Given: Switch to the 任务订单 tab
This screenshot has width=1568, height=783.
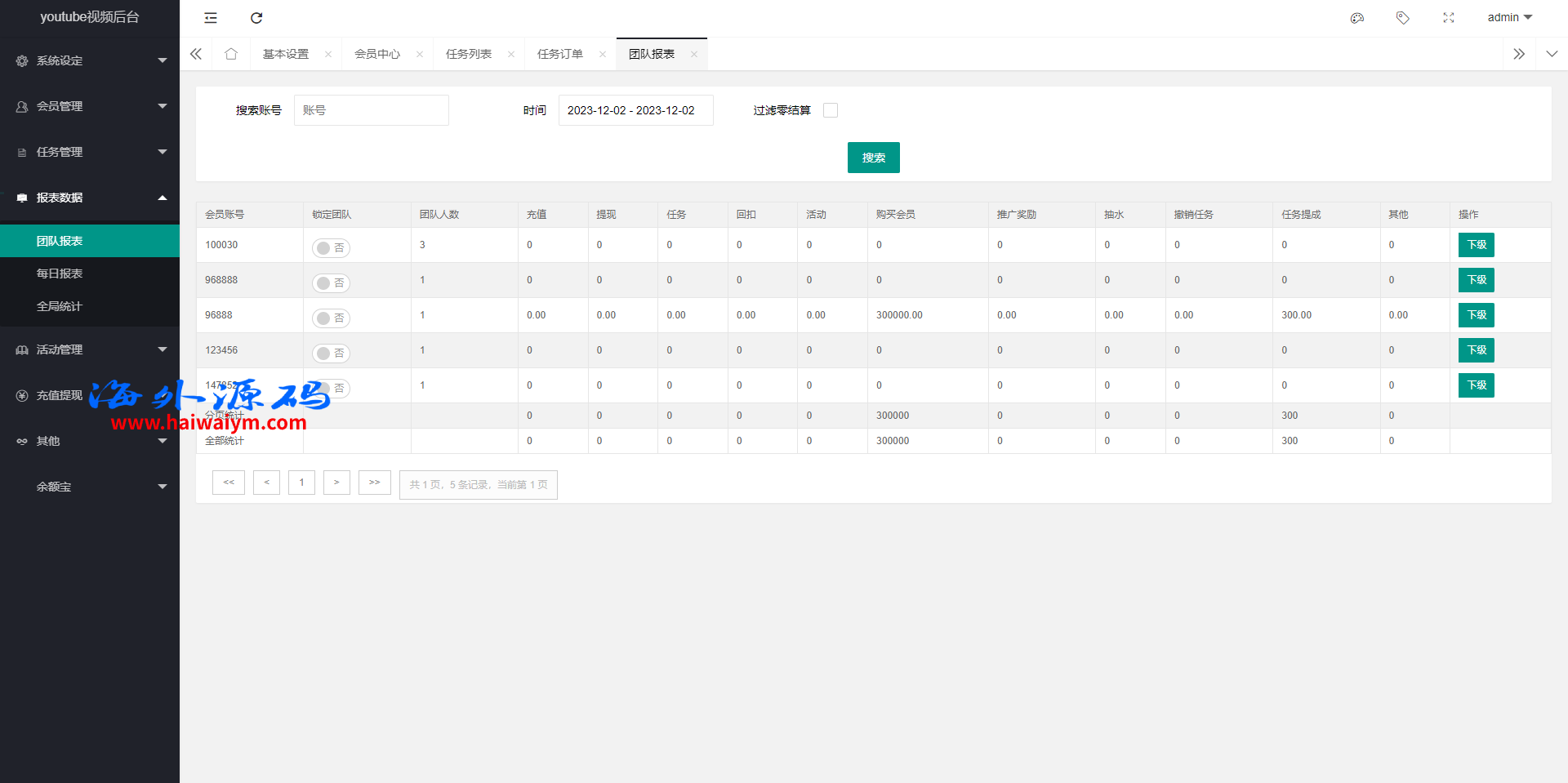Looking at the screenshot, I should click(x=560, y=54).
